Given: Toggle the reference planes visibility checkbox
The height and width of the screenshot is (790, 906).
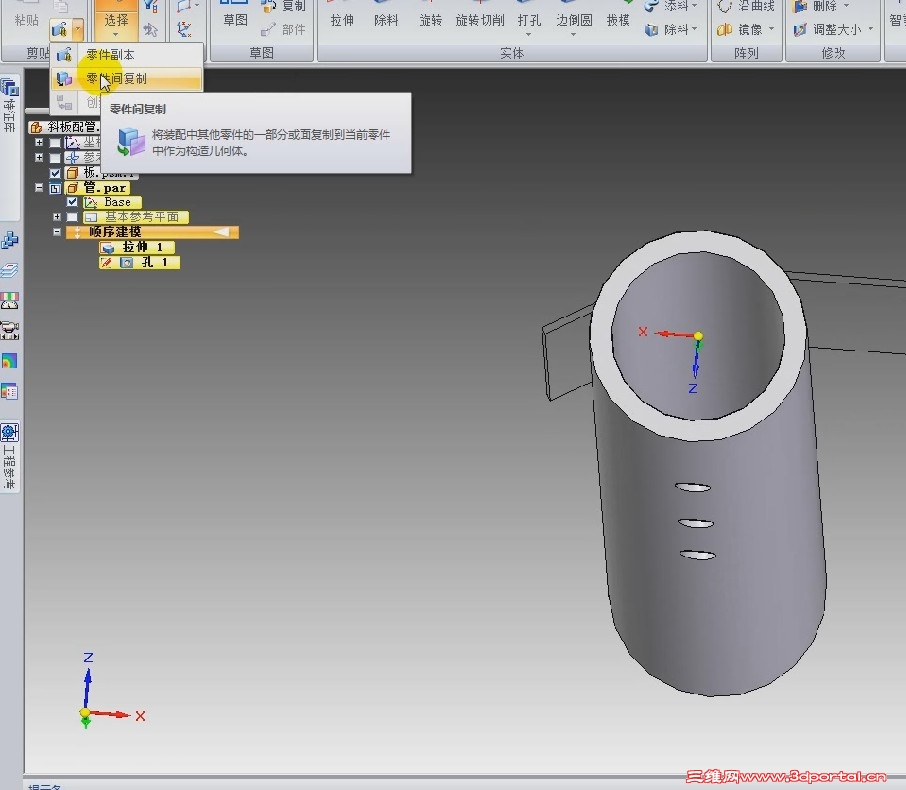Looking at the screenshot, I should pyautogui.click(x=55, y=158).
